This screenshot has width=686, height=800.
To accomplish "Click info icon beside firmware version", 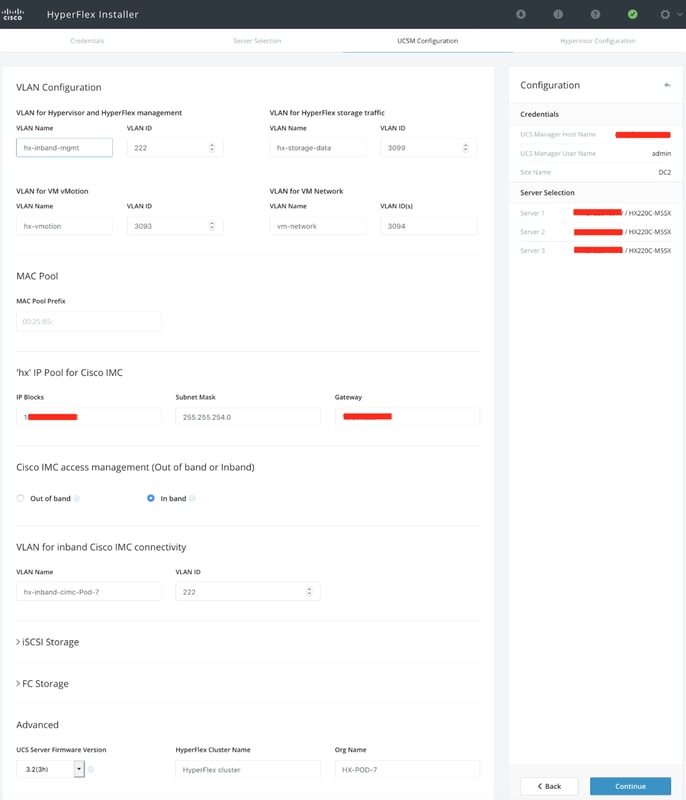I will pyautogui.click(x=91, y=769).
